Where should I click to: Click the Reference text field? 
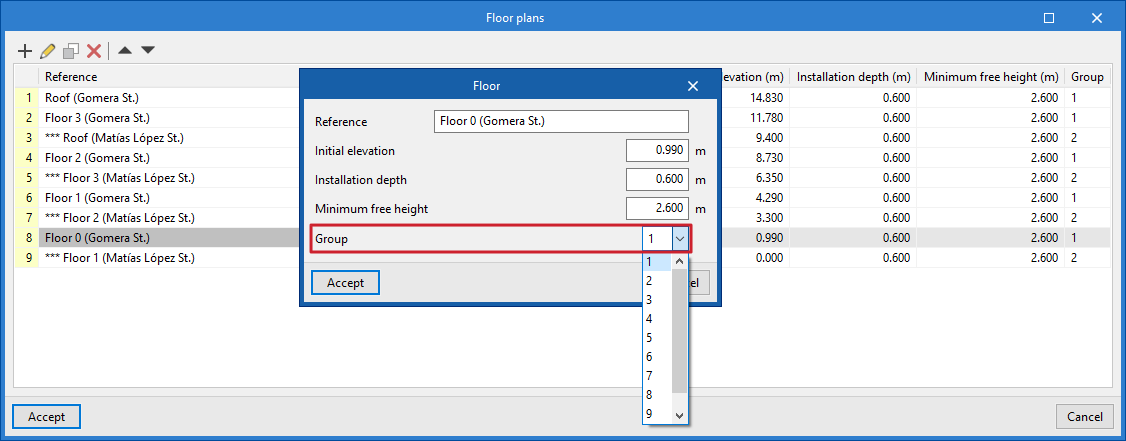pos(561,122)
